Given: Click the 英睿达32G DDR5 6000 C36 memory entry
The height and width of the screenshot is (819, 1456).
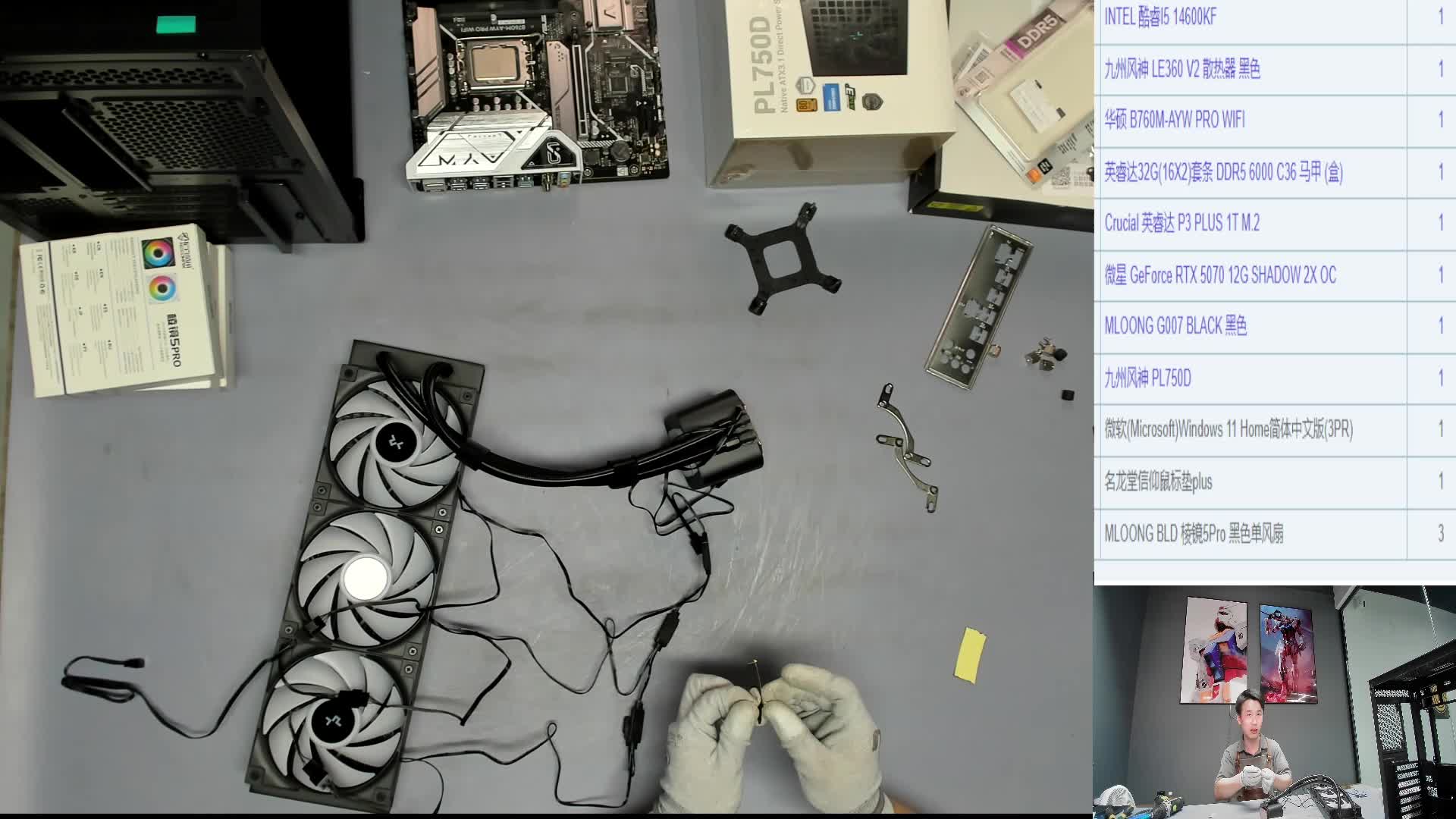Looking at the screenshot, I should 1222,173.
